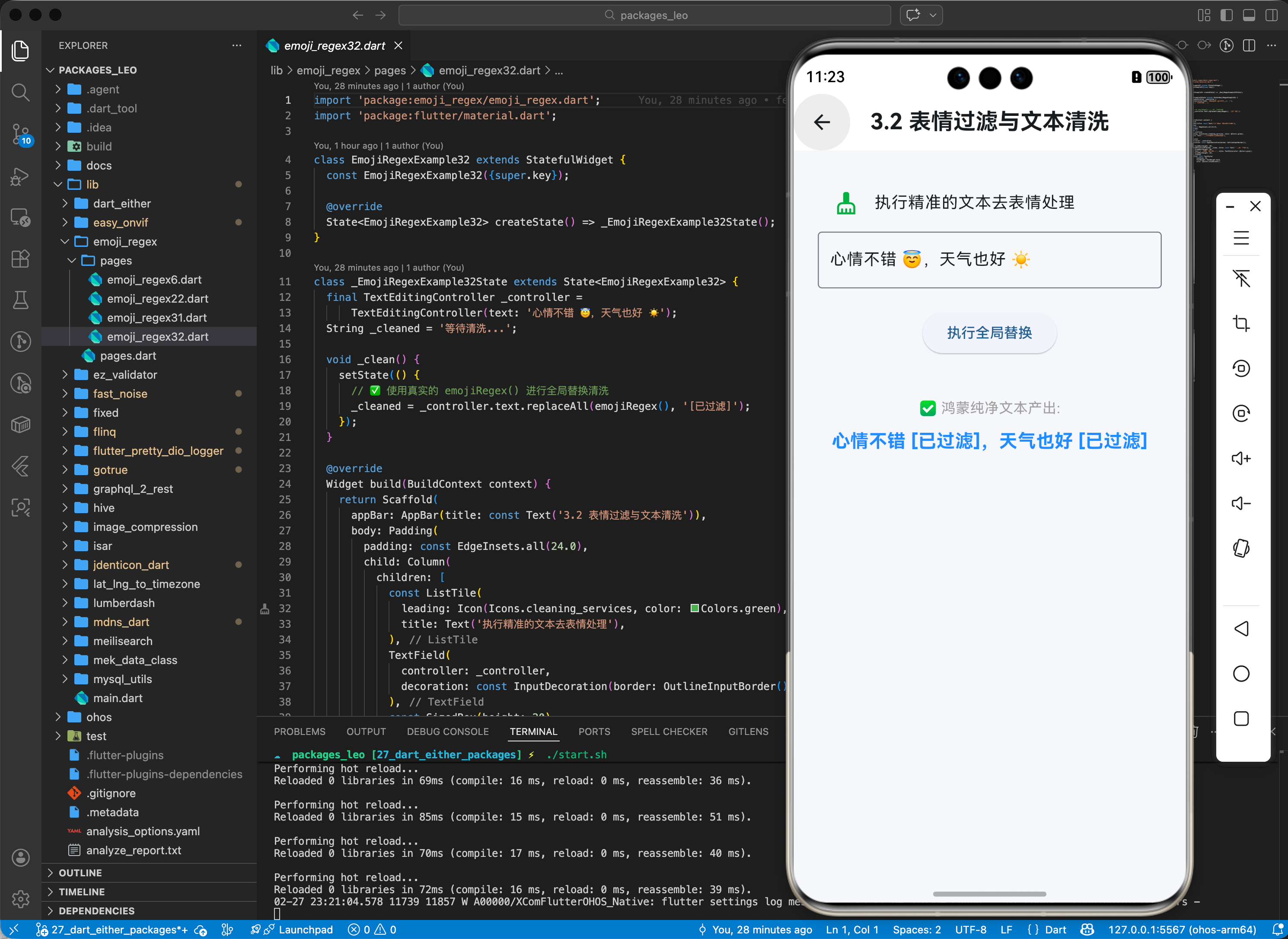
Task: Click the green color swatch beside Colors.green
Action: 694,608
